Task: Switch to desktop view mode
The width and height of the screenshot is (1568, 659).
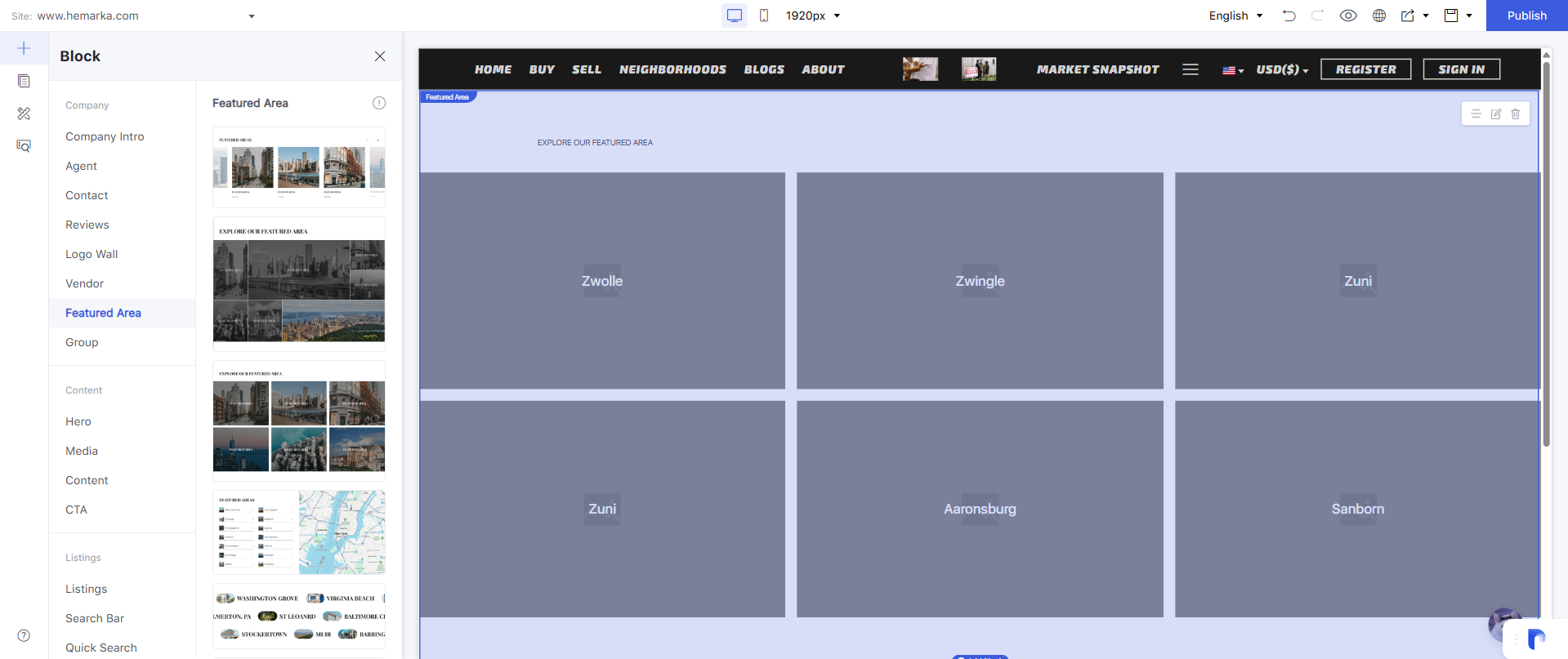Action: pyautogui.click(x=735, y=16)
